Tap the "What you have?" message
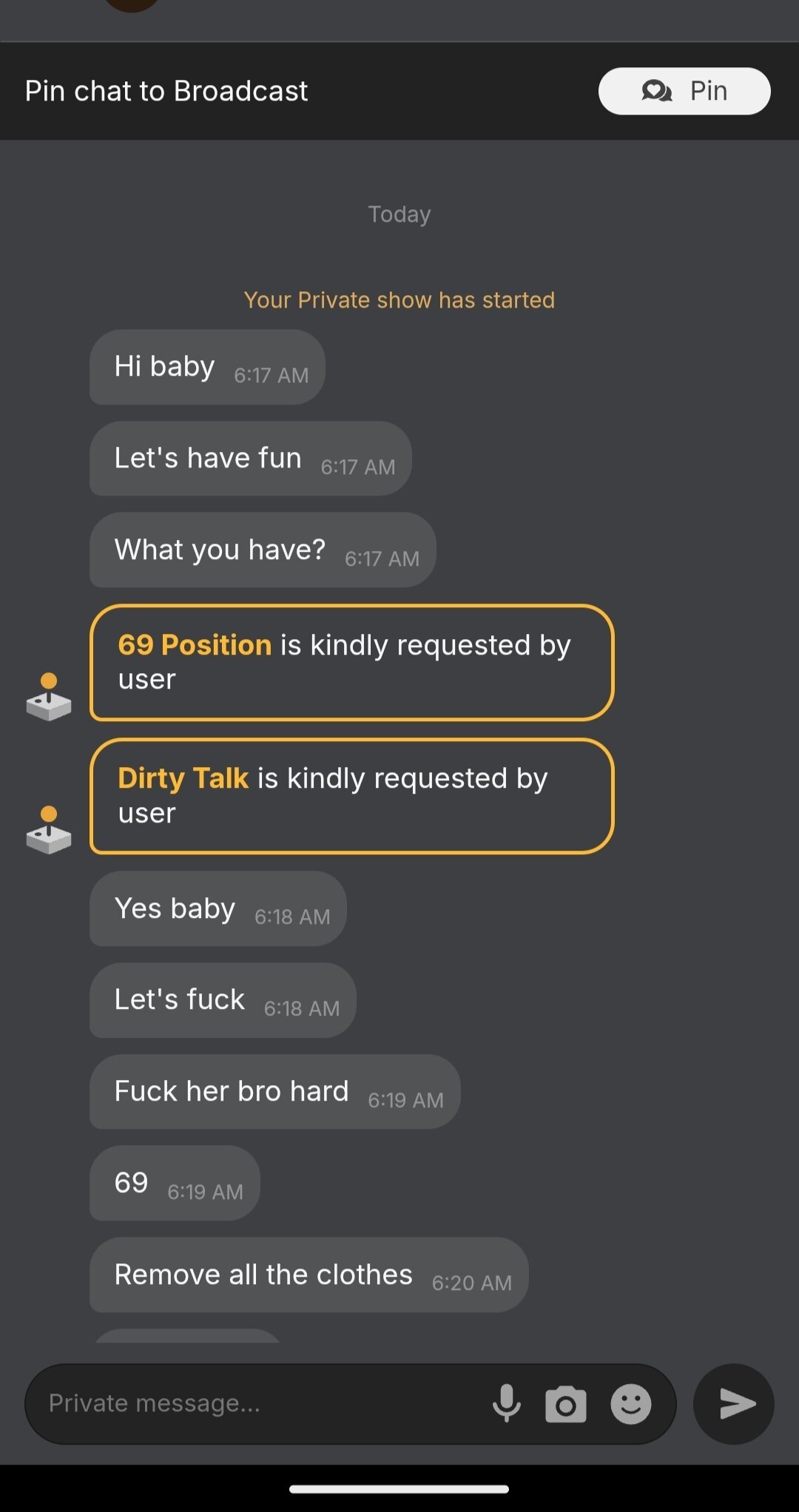The height and width of the screenshot is (1512, 799). coord(263,550)
